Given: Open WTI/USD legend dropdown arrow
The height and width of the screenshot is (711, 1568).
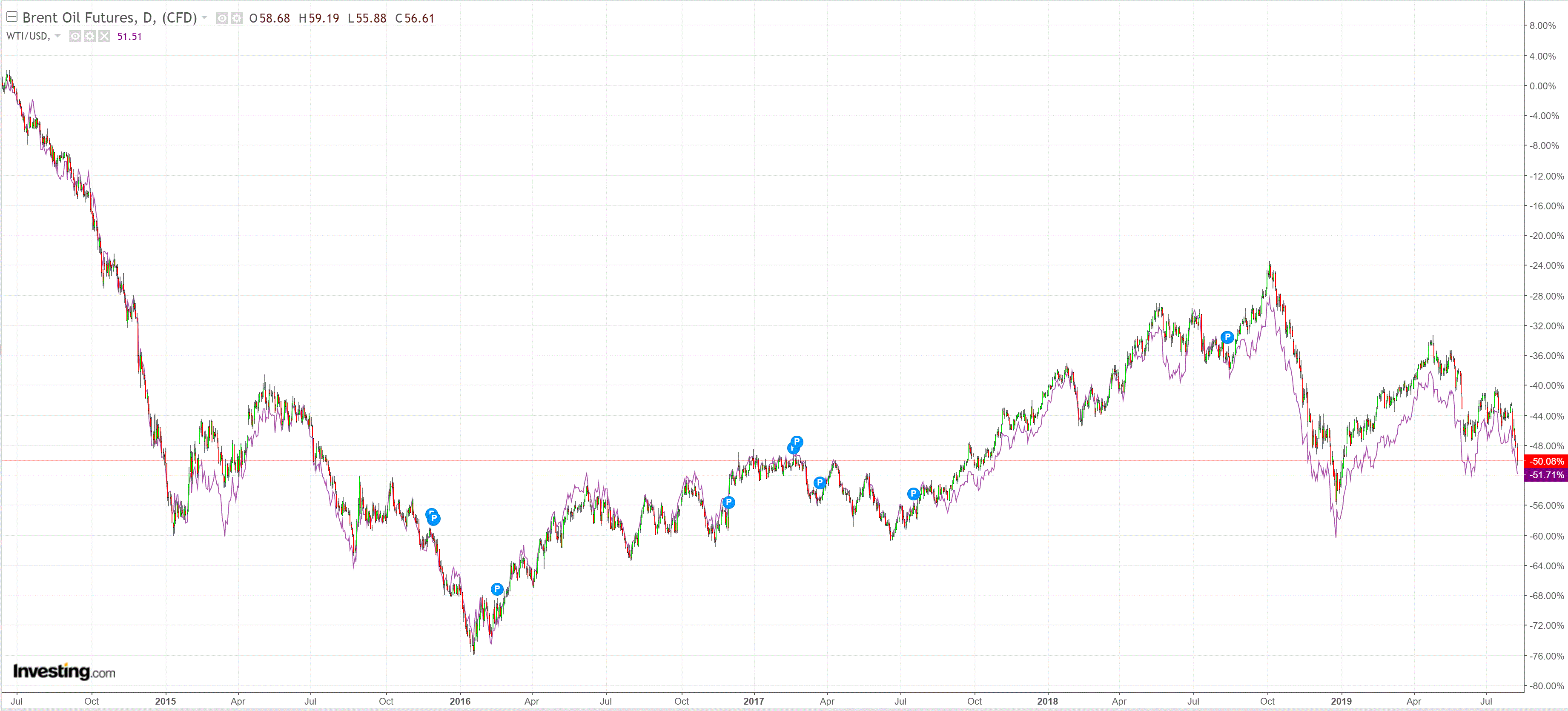Looking at the screenshot, I should pos(58,36).
